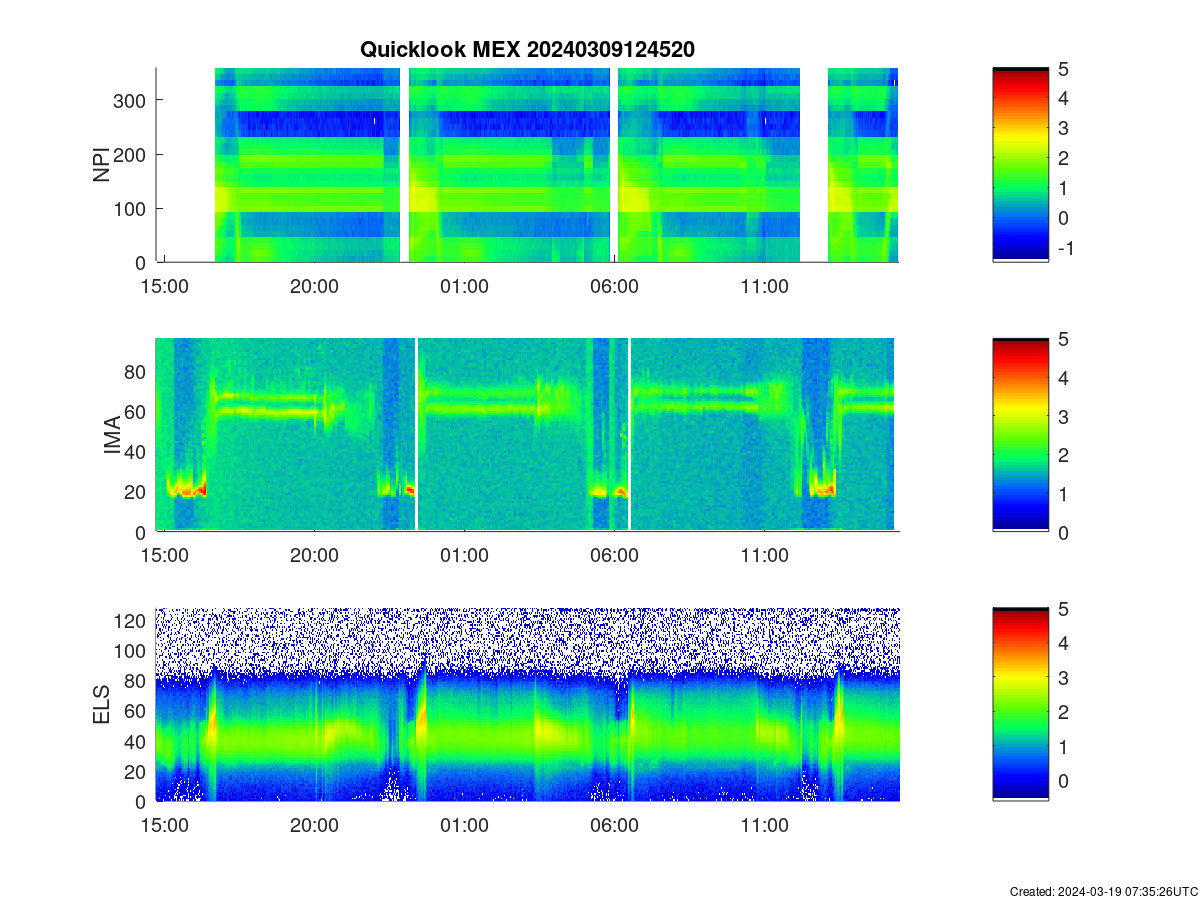Click the 06:00 time label under IMA
Viewport: 1200px width, 900px height.
615,556
